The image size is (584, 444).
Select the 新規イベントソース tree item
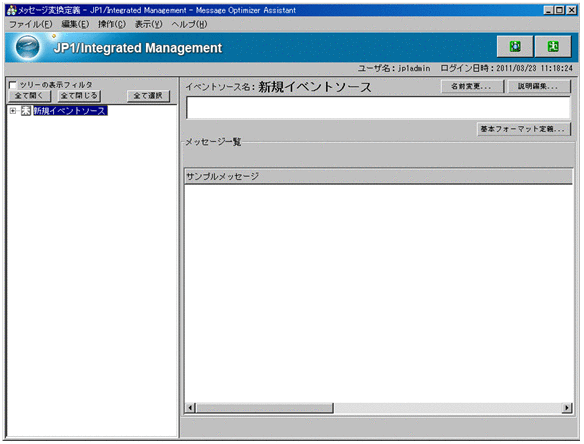click(70, 111)
